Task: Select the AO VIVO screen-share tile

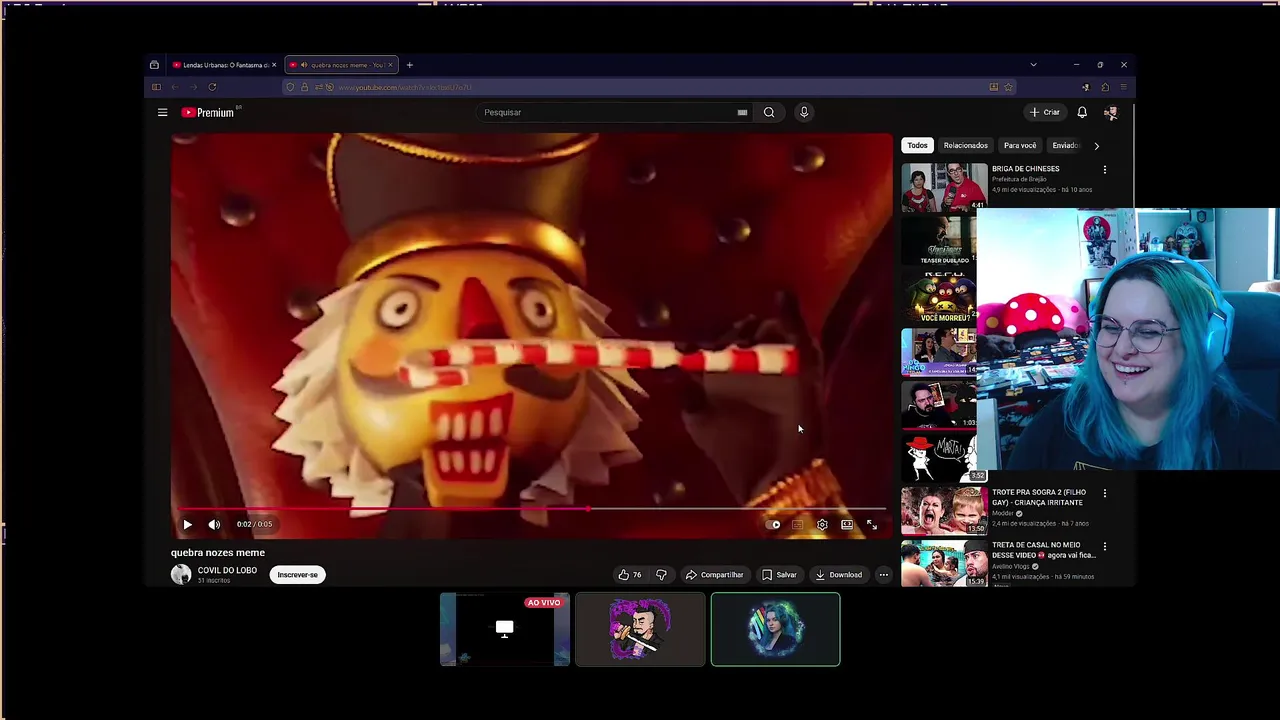Action: click(x=505, y=629)
